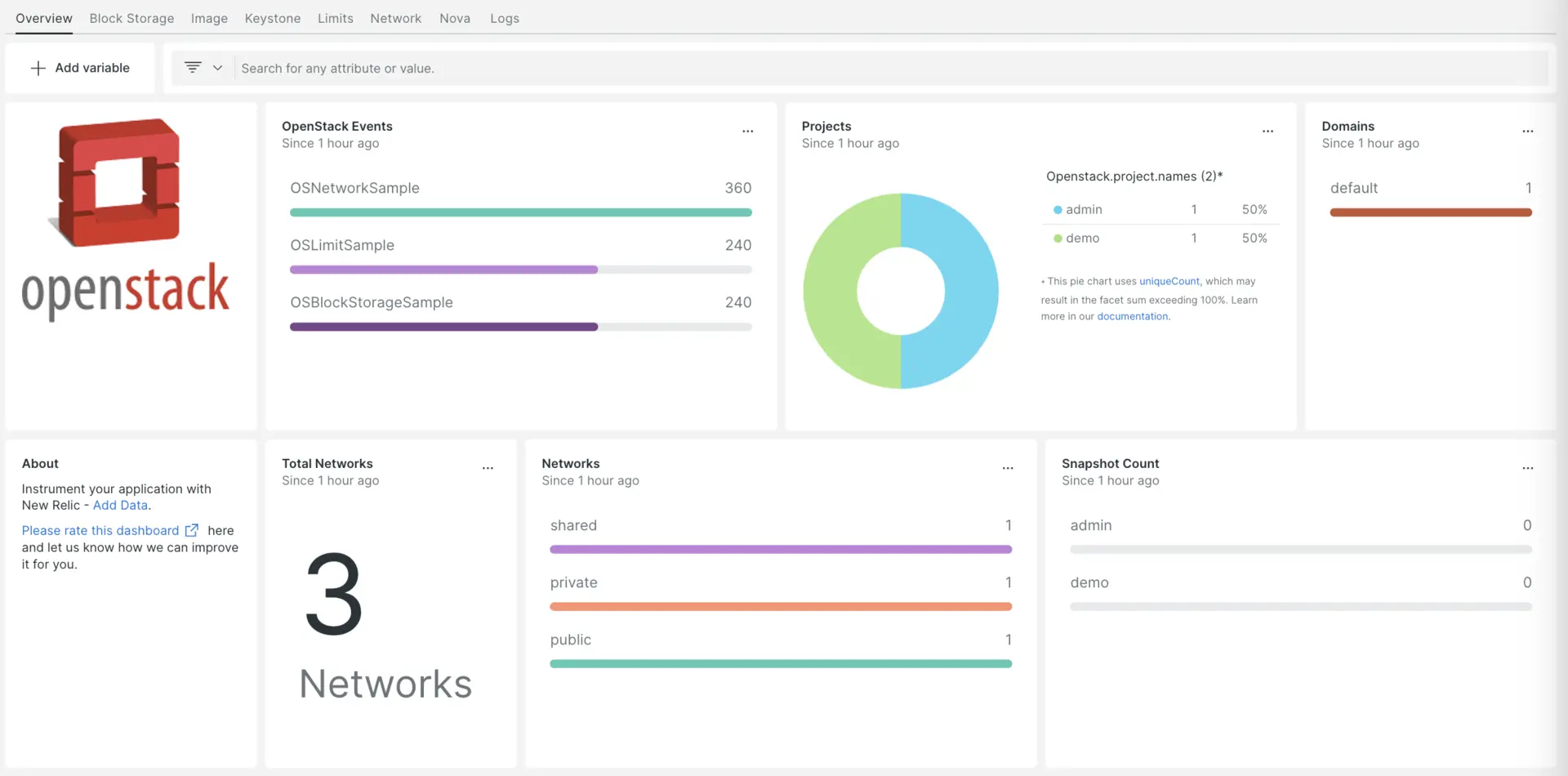The image size is (1568, 776).
Task: Click the Add variable button
Action: (x=80, y=68)
